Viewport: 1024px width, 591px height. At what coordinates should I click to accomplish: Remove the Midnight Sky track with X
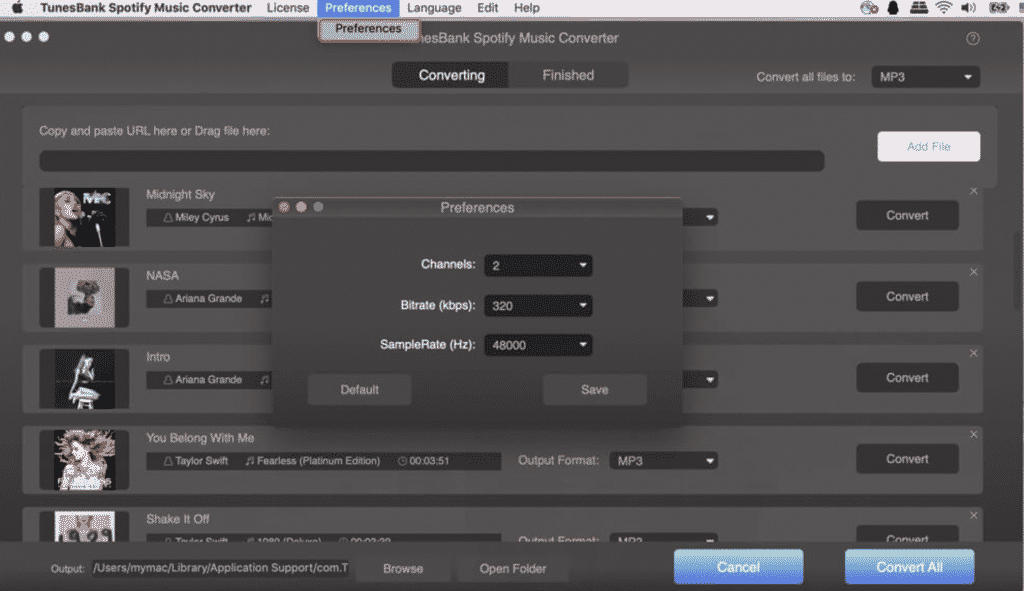[973, 191]
